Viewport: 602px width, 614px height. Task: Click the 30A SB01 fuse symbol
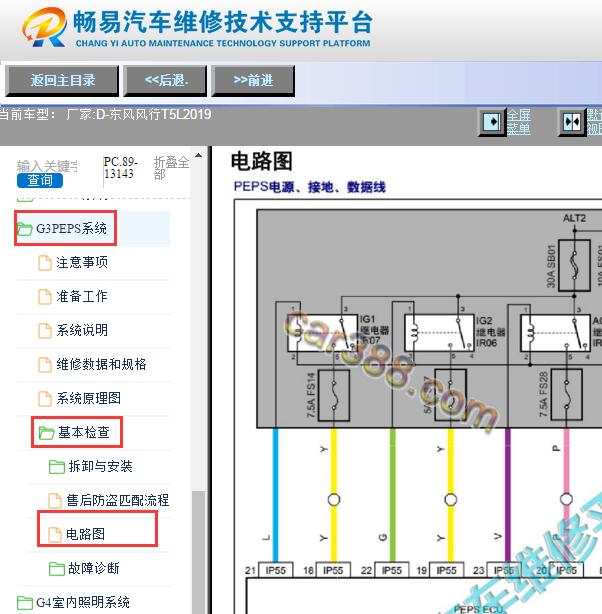(574, 265)
